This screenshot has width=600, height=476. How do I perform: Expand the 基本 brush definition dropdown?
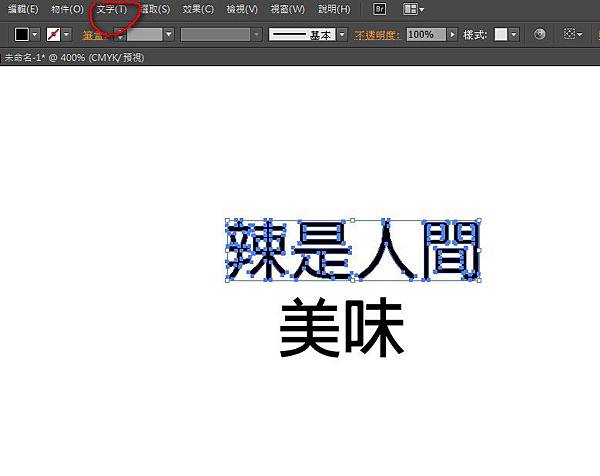point(342,34)
